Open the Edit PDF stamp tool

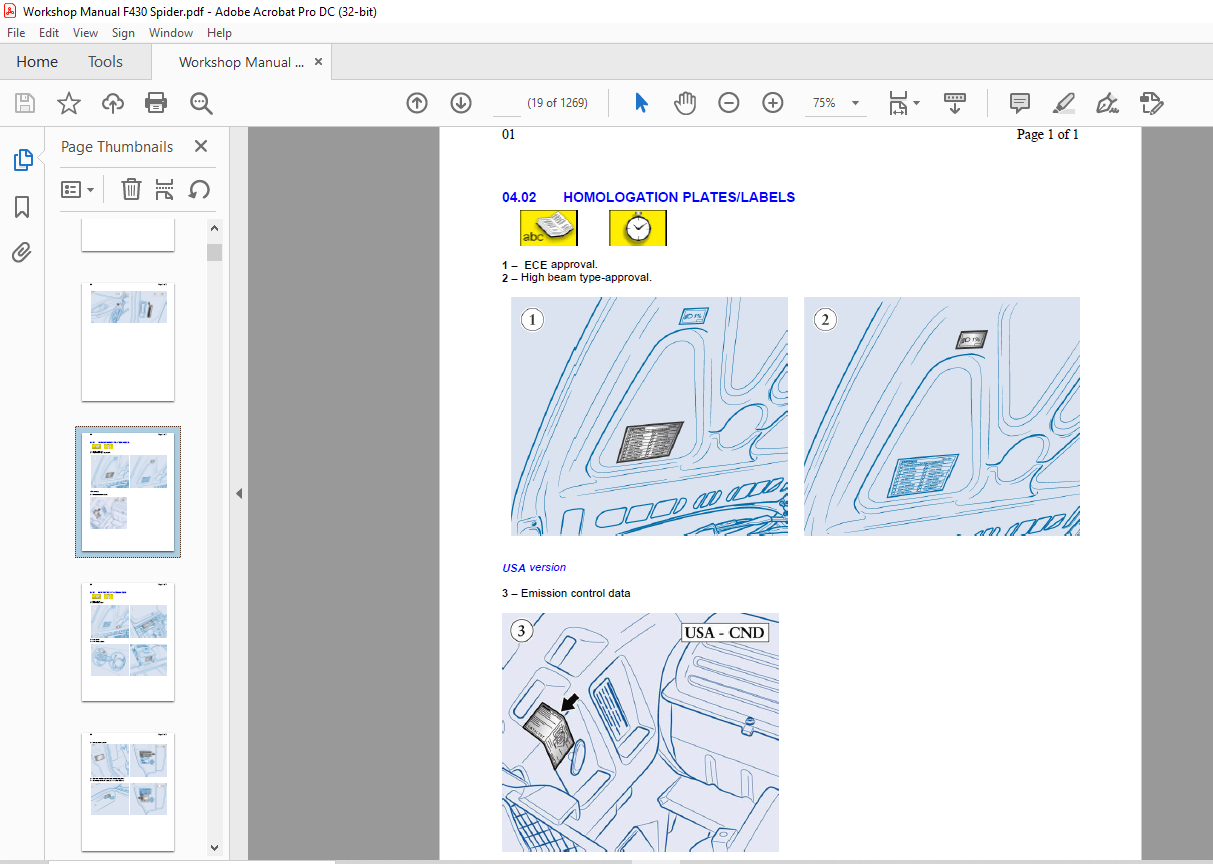1151,103
